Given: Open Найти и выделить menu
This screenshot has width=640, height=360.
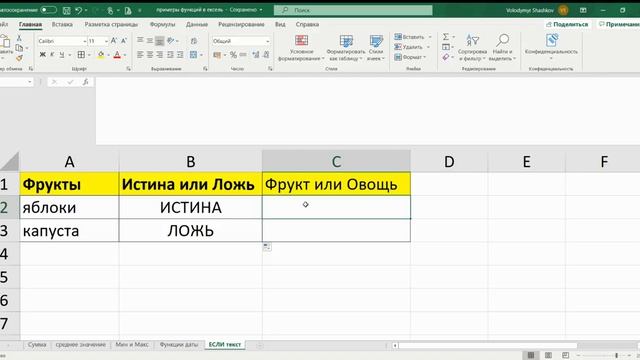Looking at the screenshot, I should click(502, 48).
